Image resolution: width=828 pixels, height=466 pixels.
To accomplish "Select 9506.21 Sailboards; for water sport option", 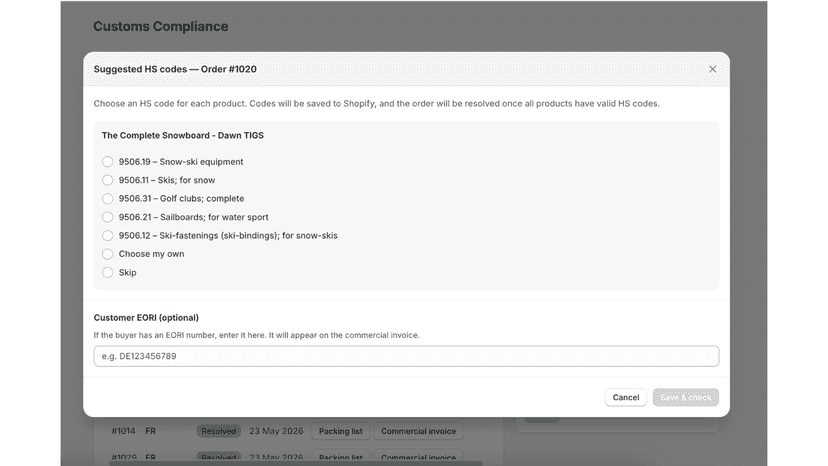I will pos(108,217).
